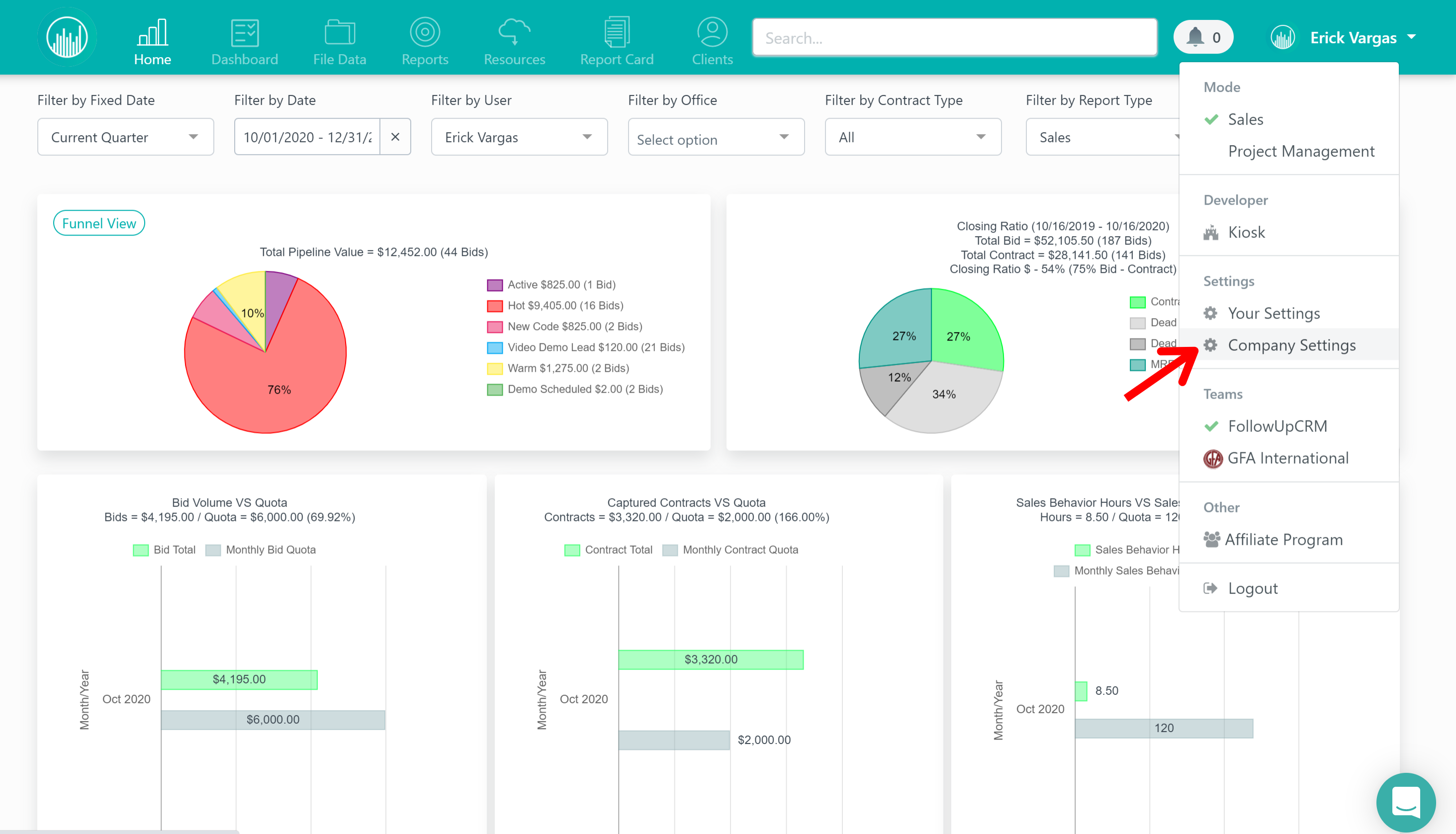1456x834 pixels.
Task: Open File Data folder icon
Action: coord(339,33)
